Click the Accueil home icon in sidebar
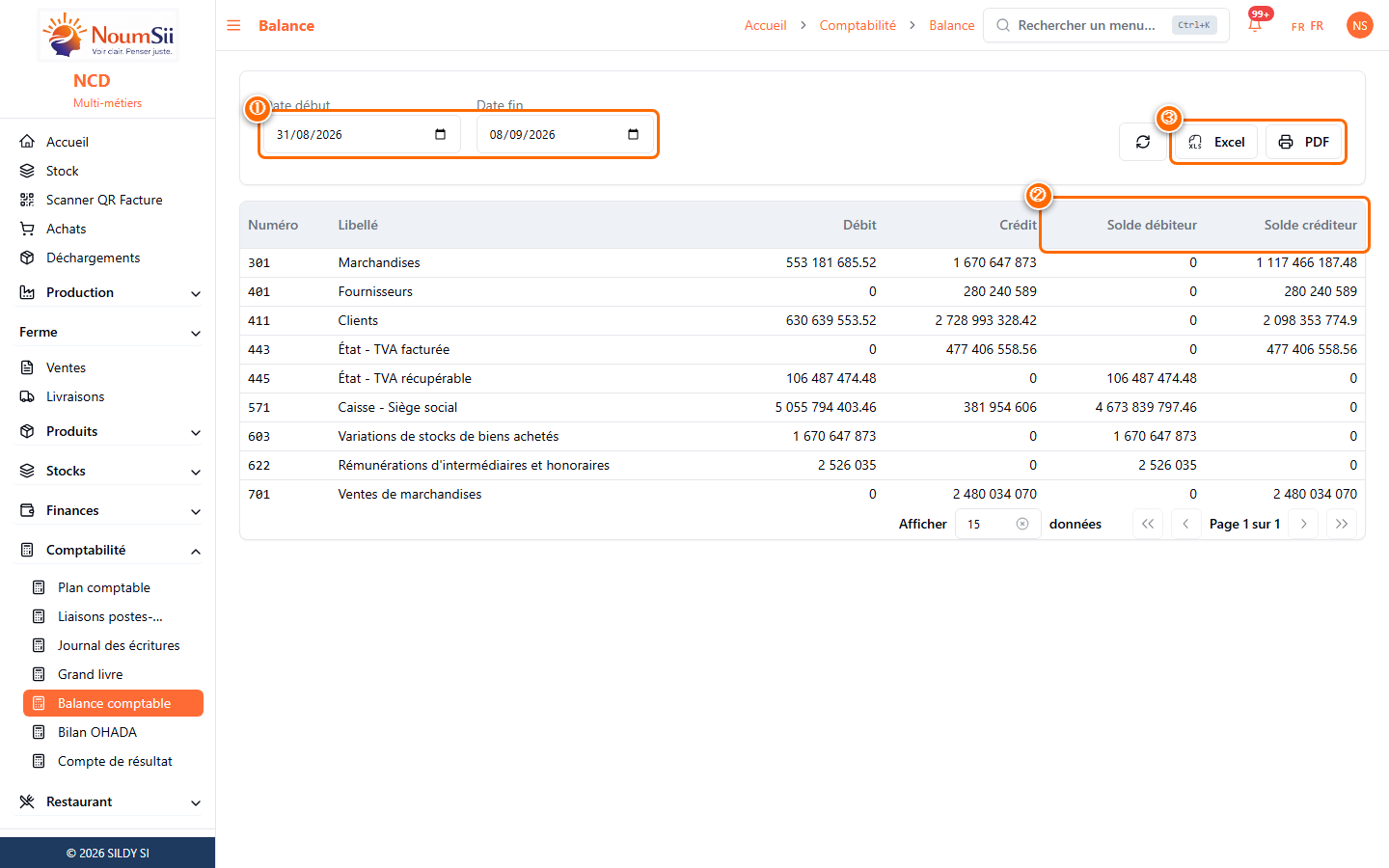The height and width of the screenshot is (868, 1389). (x=27, y=142)
